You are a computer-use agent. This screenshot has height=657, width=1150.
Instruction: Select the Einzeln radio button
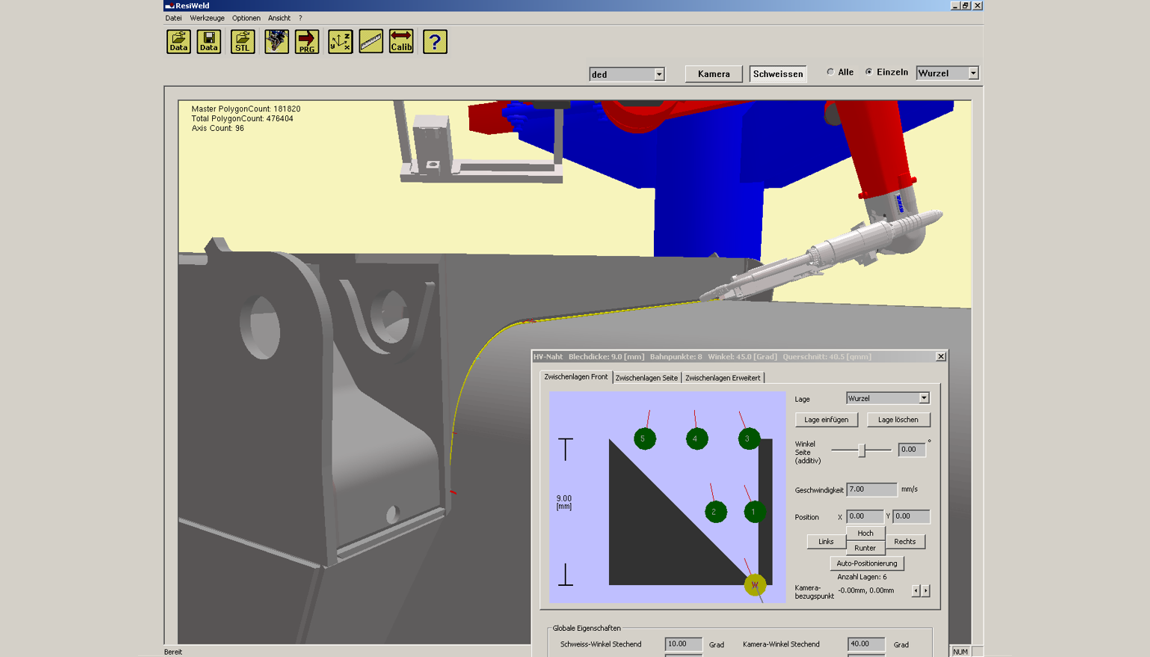[869, 72]
